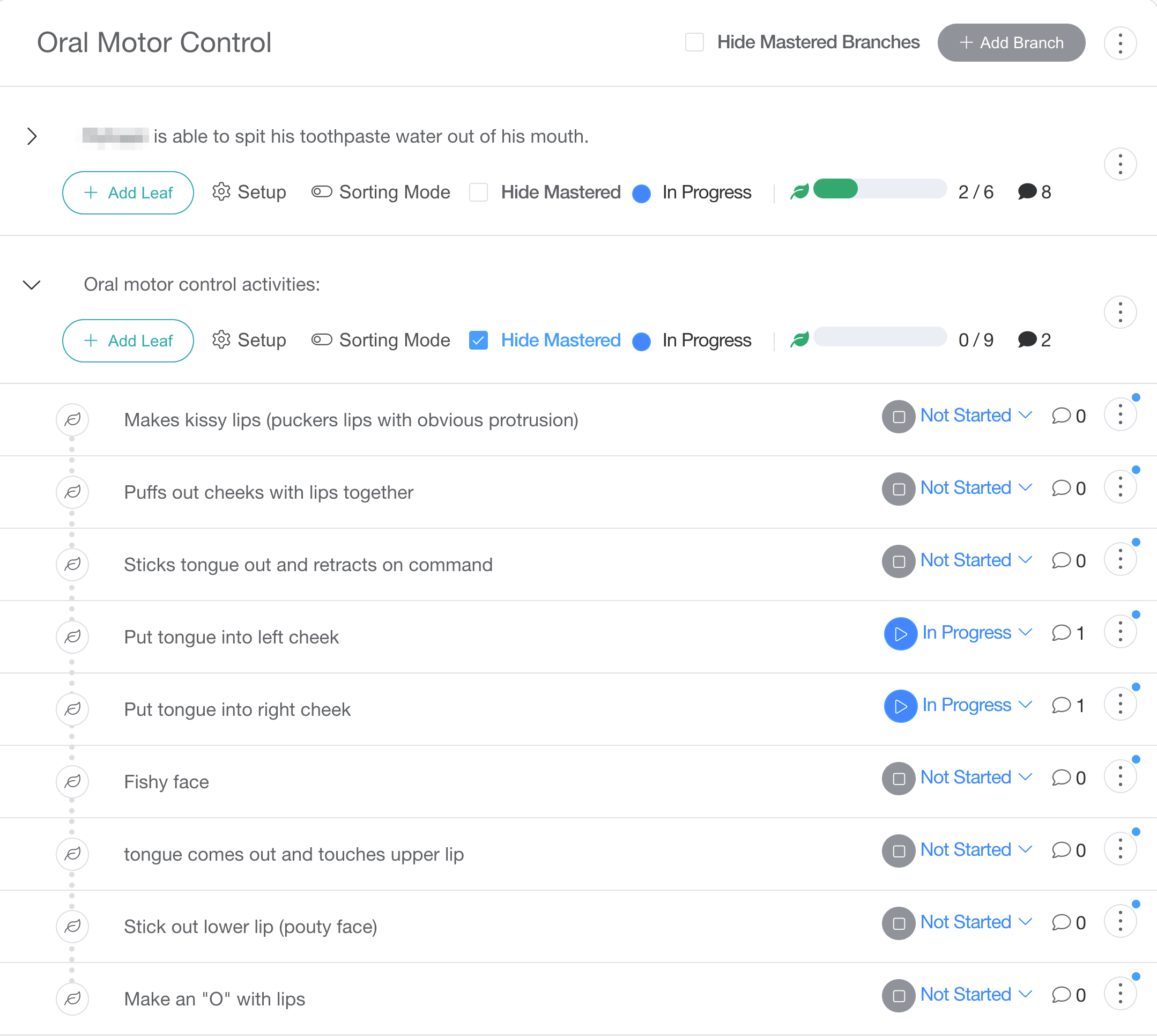Click leaf icon beside Make an "O" with lips
Image resolution: width=1157 pixels, height=1036 pixels.
coord(72,998)
